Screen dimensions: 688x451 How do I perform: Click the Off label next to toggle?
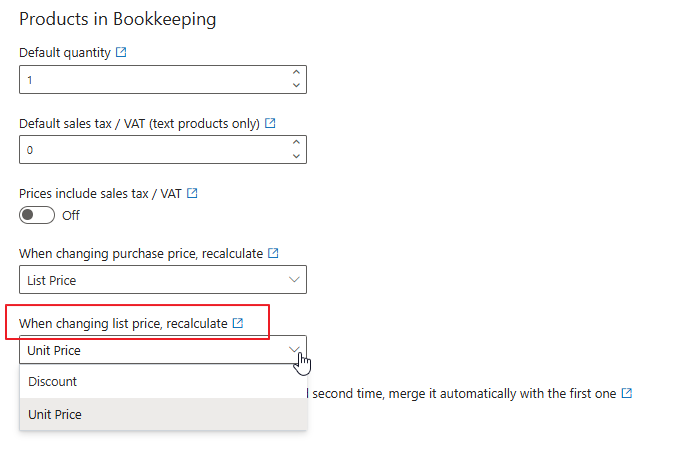(71, 215)
